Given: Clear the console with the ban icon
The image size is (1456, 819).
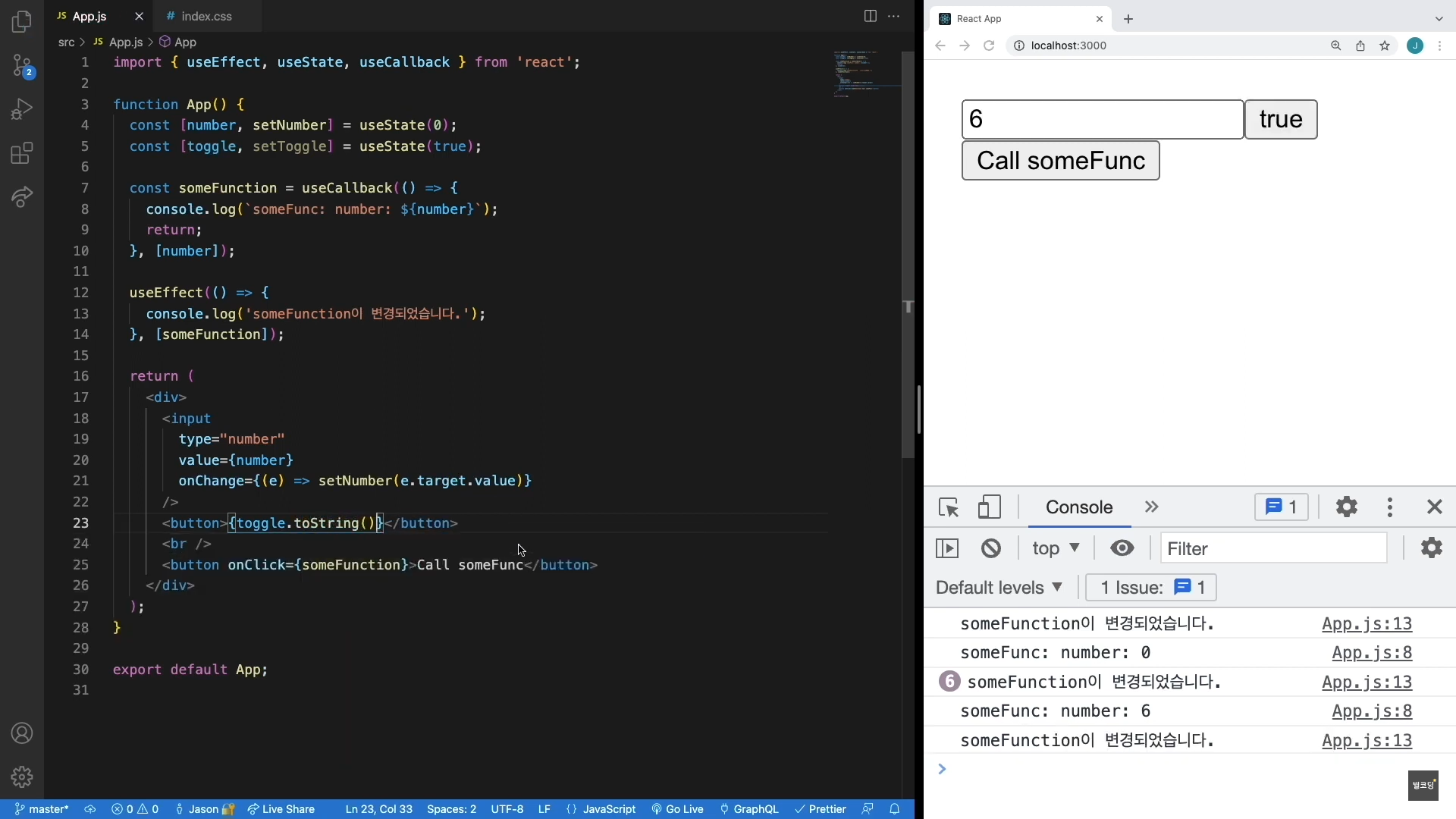Looking at the screenshot, I should click(990, 548).
